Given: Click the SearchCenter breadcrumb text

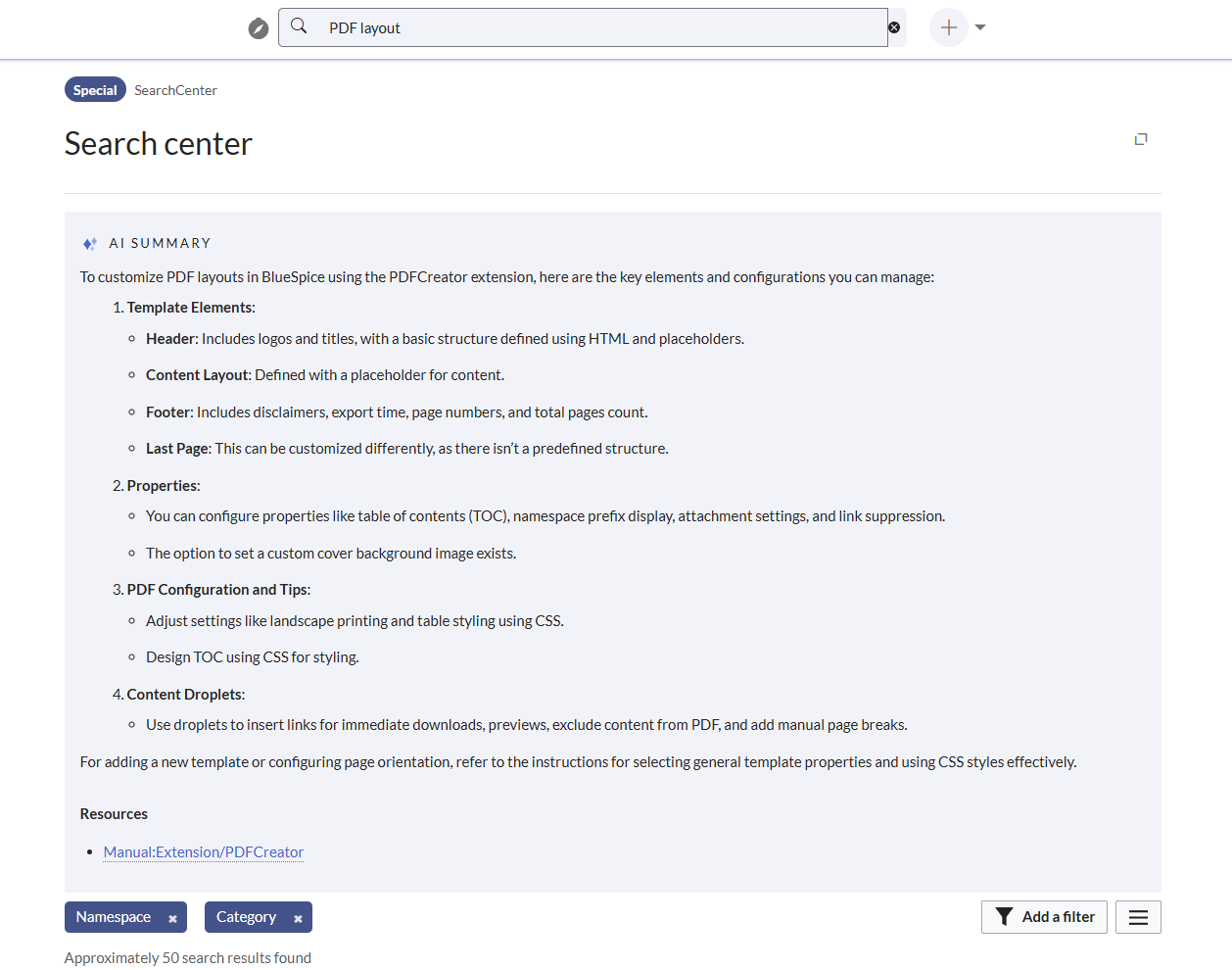Looking at the screenshot, I should click(175, 90).
